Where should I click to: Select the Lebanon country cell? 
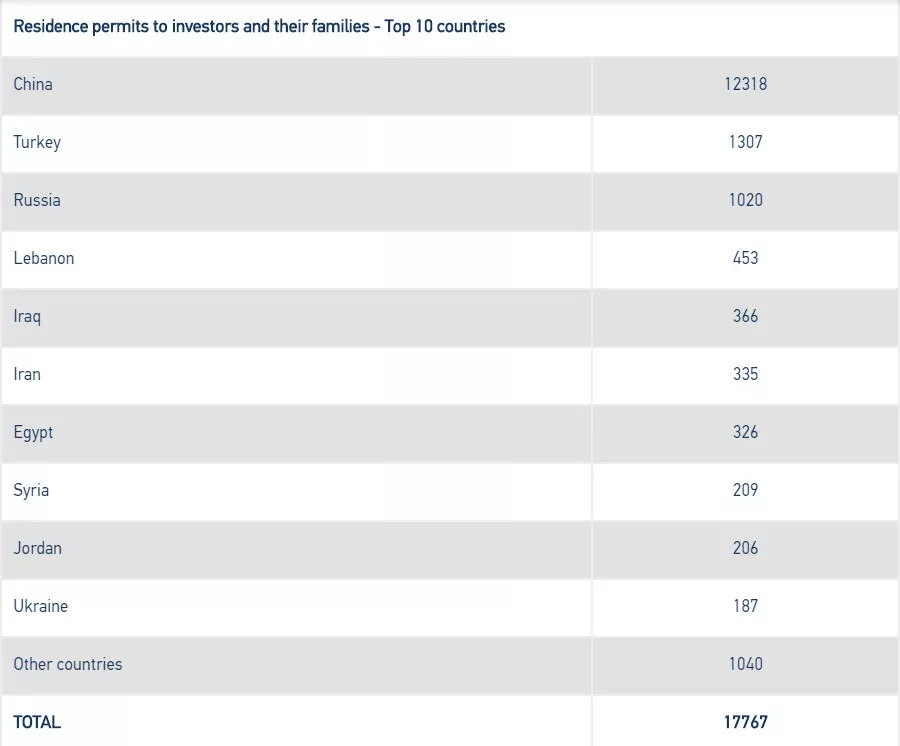(x=44, y=258)
